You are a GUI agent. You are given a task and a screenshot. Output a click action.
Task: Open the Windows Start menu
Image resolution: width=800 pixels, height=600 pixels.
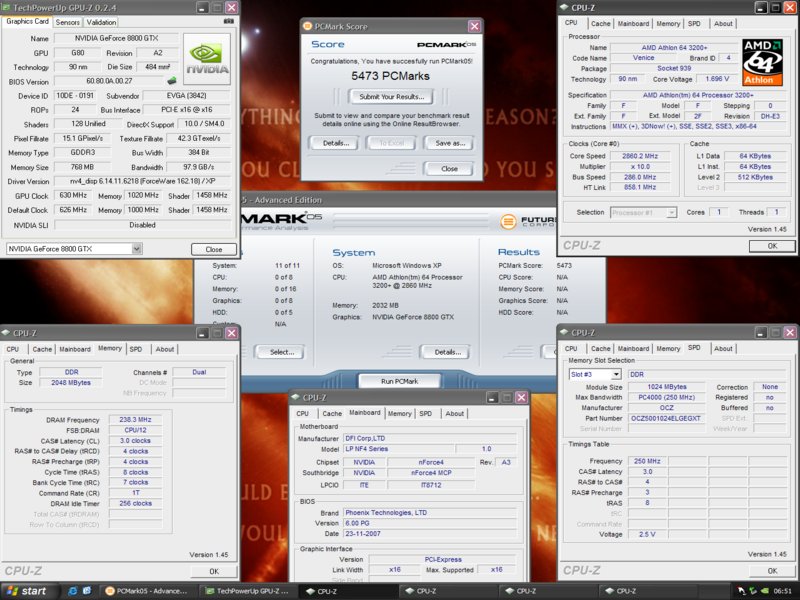pos(29,591)
